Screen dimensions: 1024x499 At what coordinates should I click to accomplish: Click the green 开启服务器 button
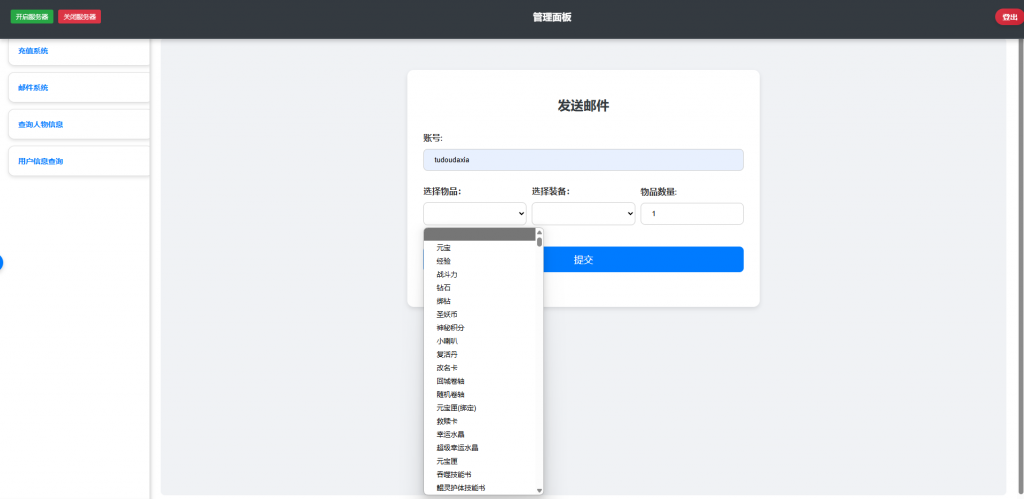click(33, 17)
